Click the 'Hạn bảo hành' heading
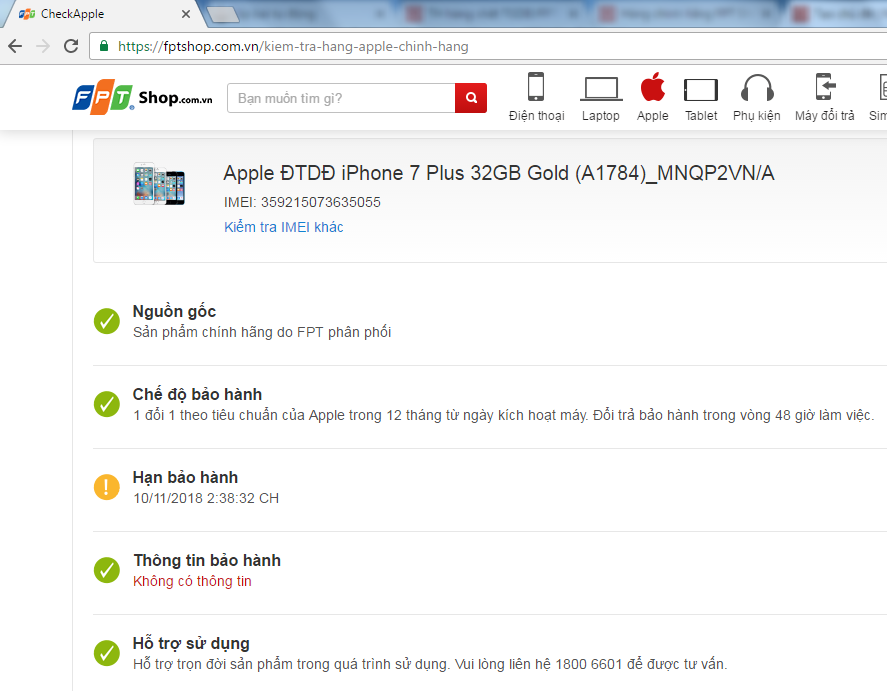Screen dimensions: 887x691 185,477
